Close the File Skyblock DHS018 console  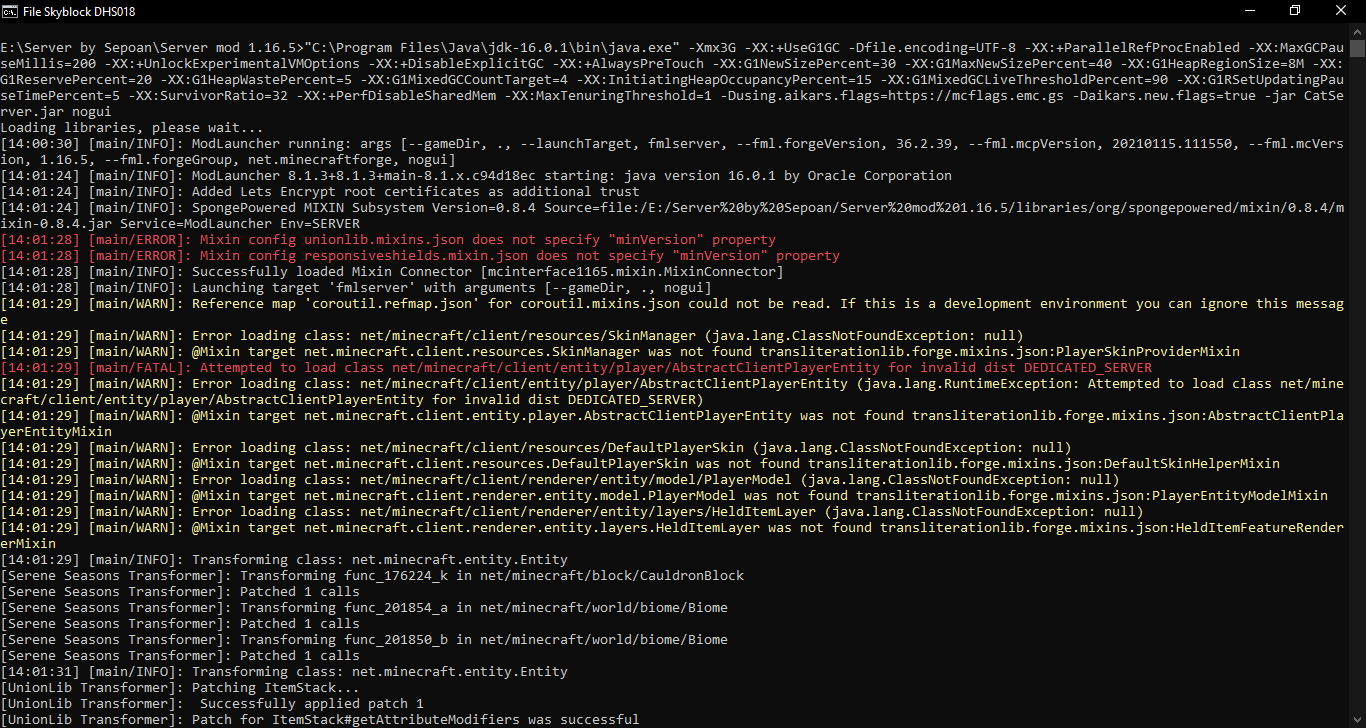(1341, 11)
